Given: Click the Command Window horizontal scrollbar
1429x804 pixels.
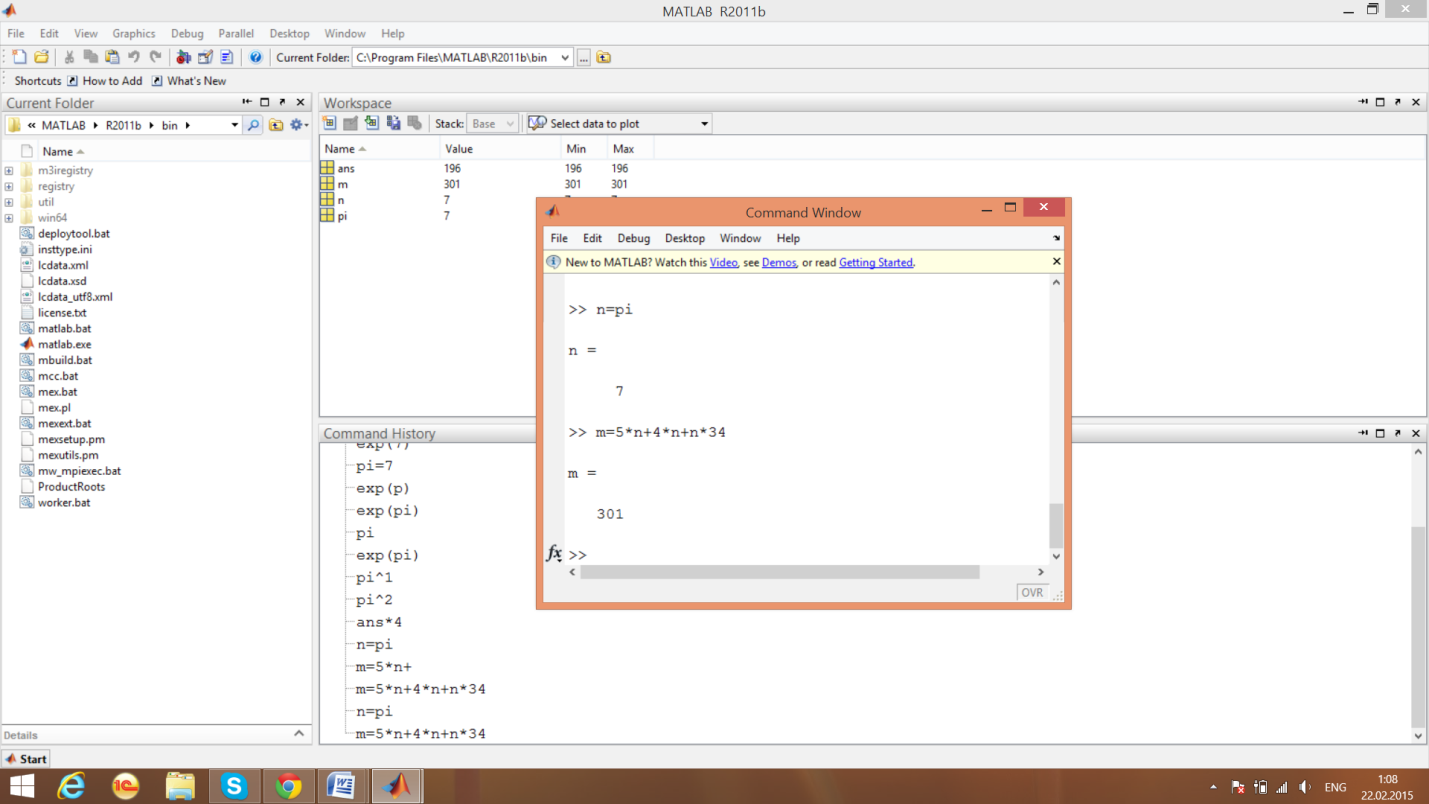Looking at the screenshot, I should coord(780,572).
